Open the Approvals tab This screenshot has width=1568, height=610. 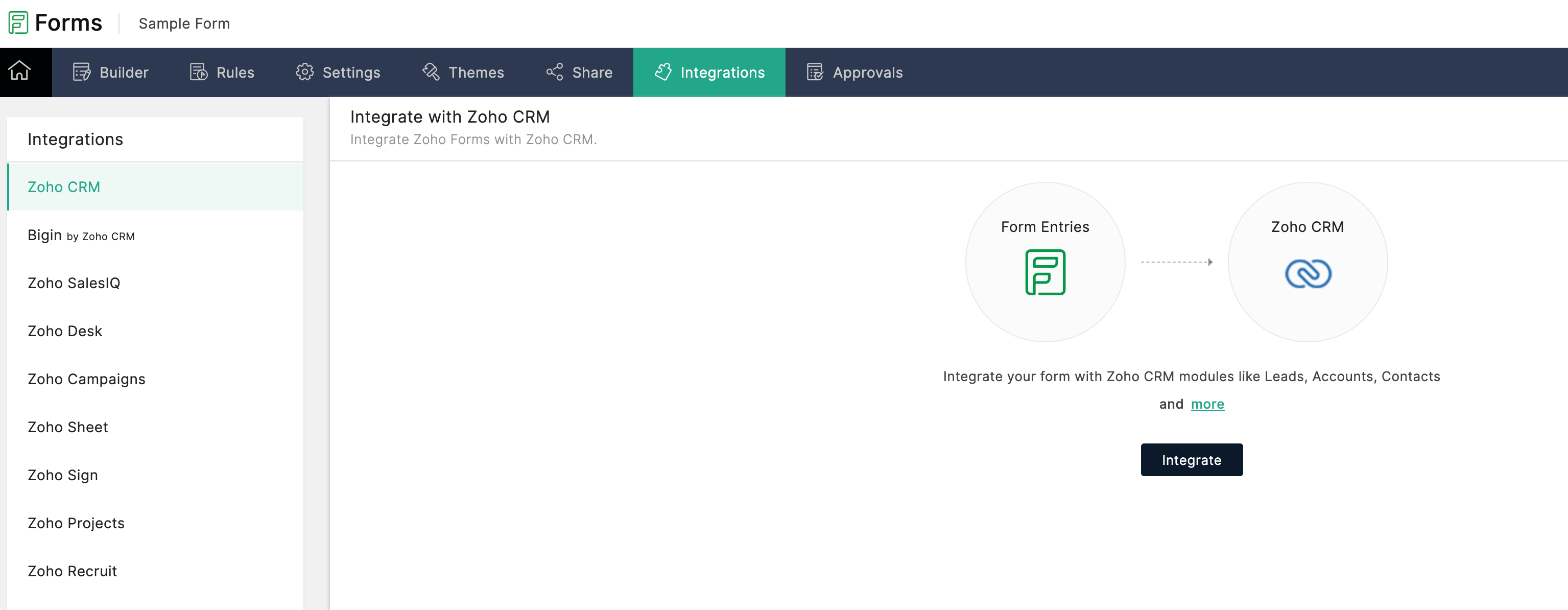pos(854,73)
